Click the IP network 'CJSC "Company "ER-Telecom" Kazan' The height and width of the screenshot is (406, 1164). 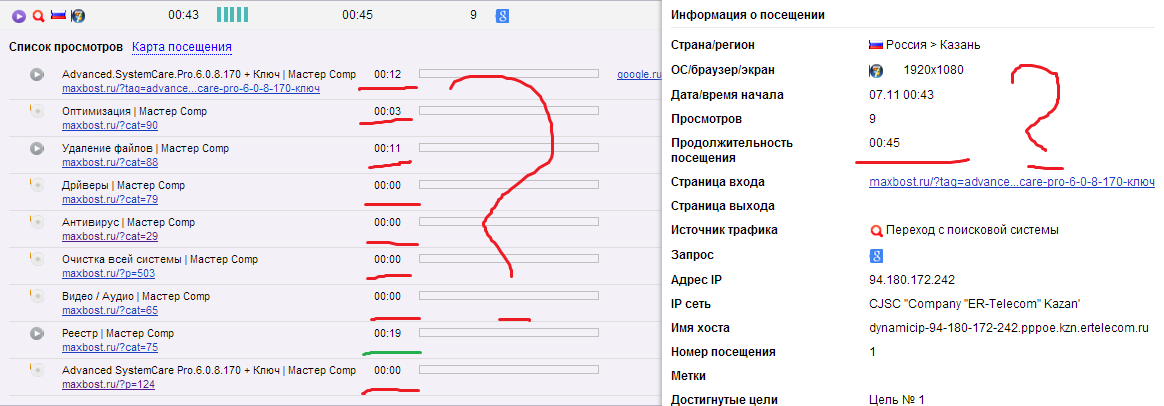coord(974,304)
